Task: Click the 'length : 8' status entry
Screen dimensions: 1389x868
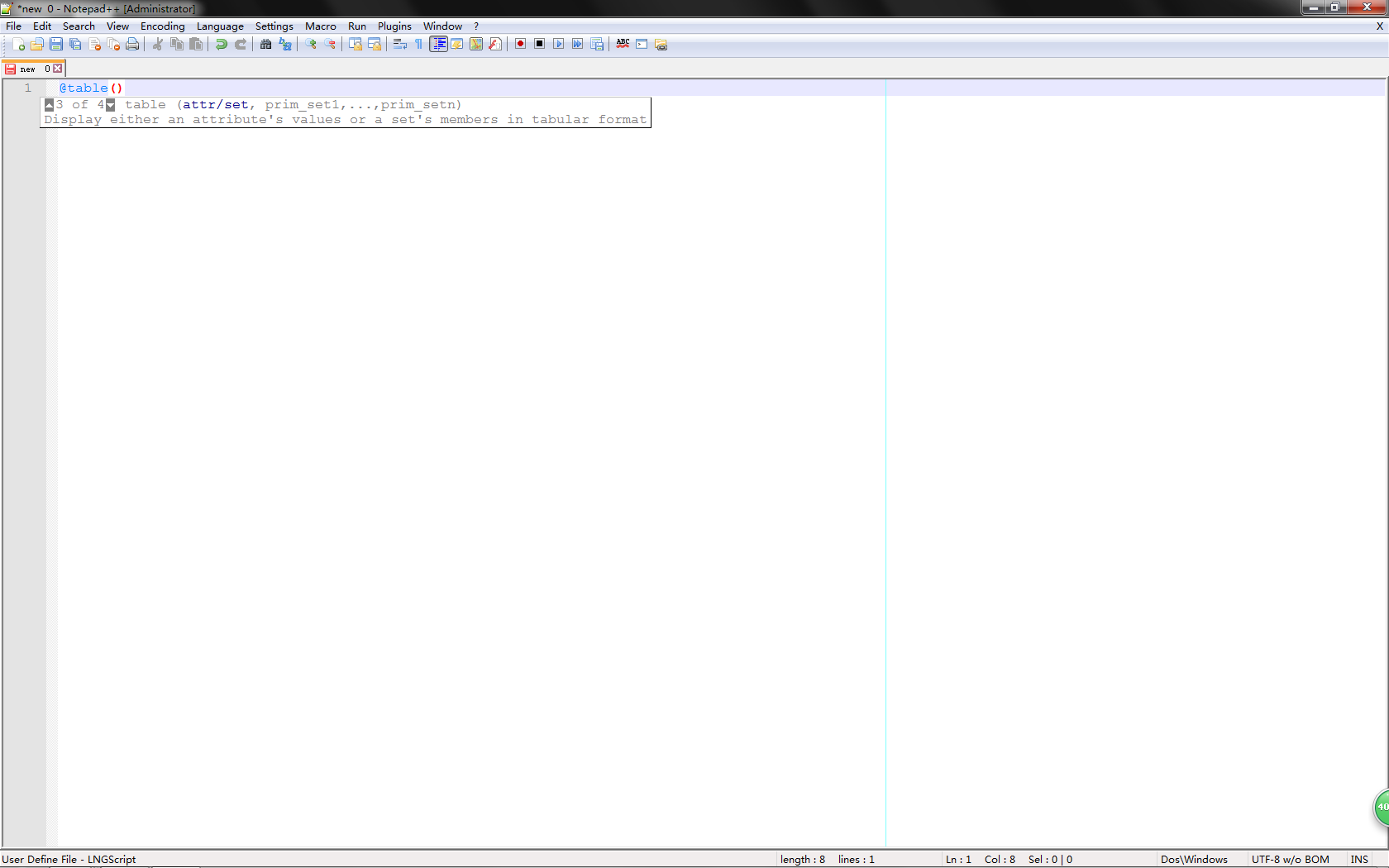Action: pyautogui.click(x=802, y=859)
